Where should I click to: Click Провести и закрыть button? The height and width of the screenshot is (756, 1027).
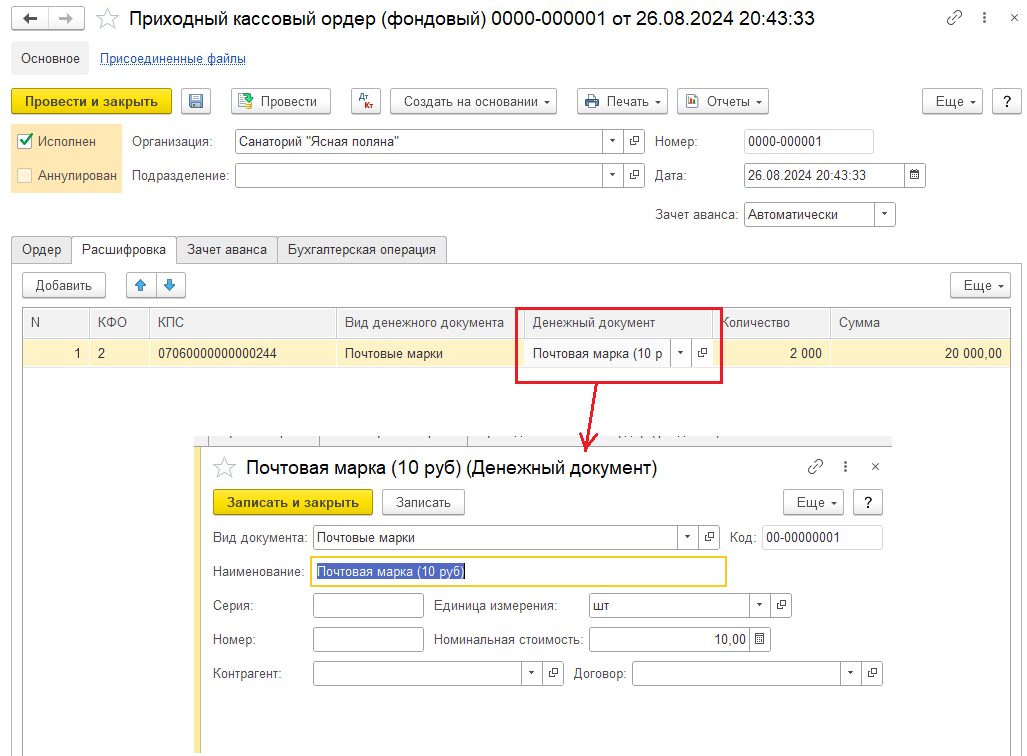92,102
